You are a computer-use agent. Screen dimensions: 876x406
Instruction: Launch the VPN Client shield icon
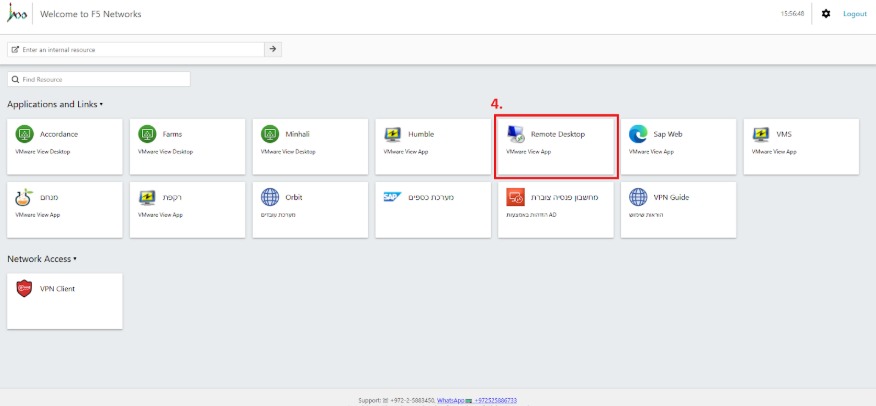coord(25,289)
